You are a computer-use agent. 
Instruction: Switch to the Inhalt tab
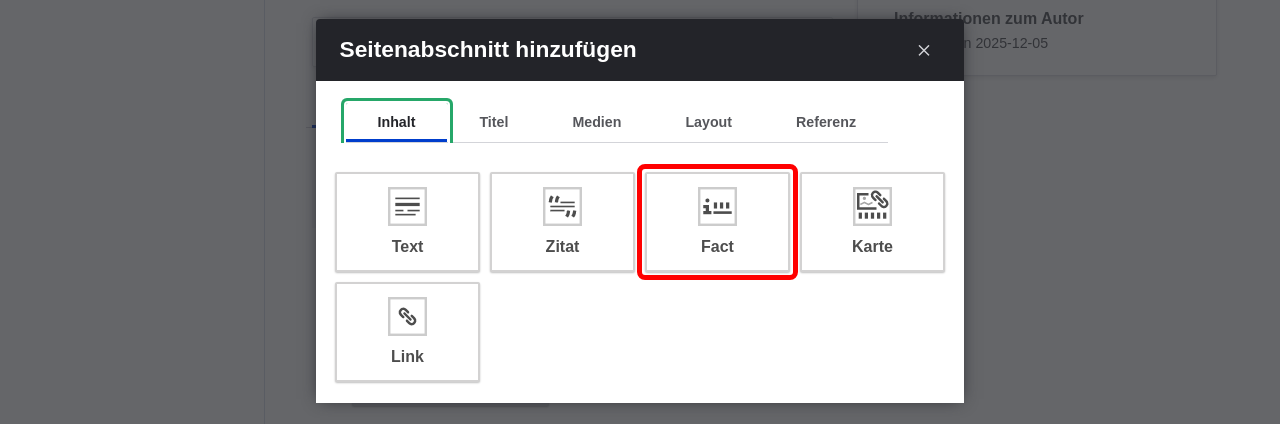pos(397,122)
